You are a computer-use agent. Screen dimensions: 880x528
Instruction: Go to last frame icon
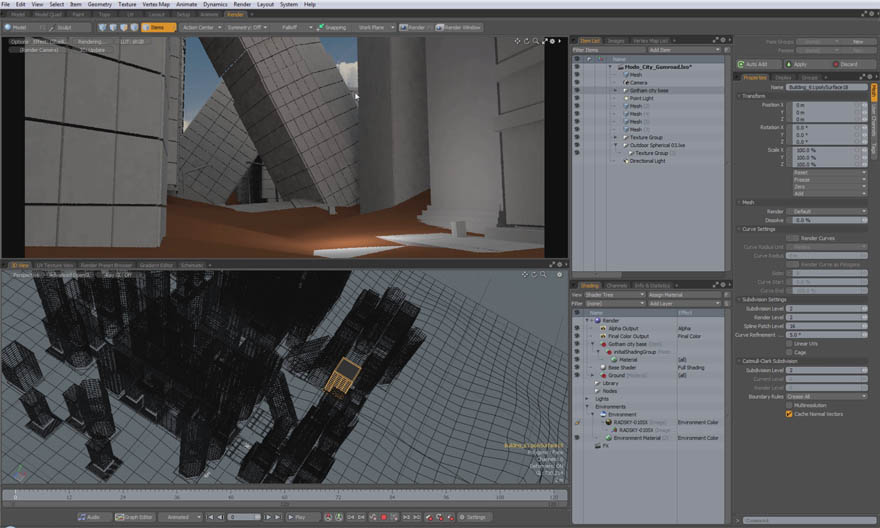click(278, 517)
